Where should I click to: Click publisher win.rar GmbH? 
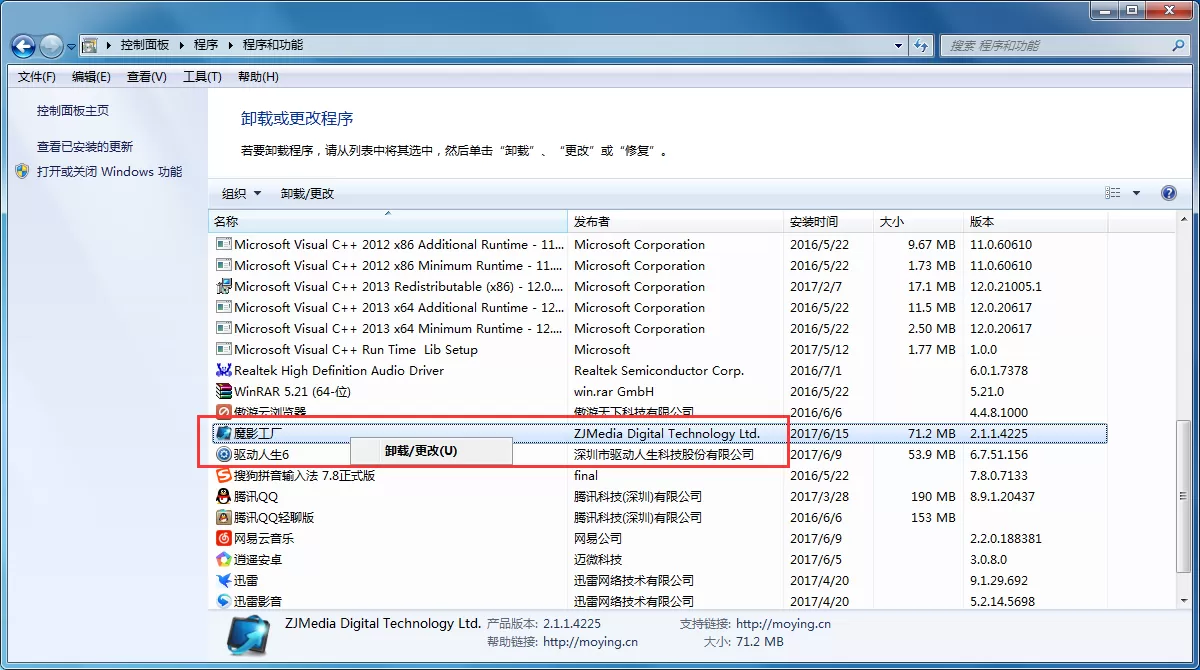(614, 392)
